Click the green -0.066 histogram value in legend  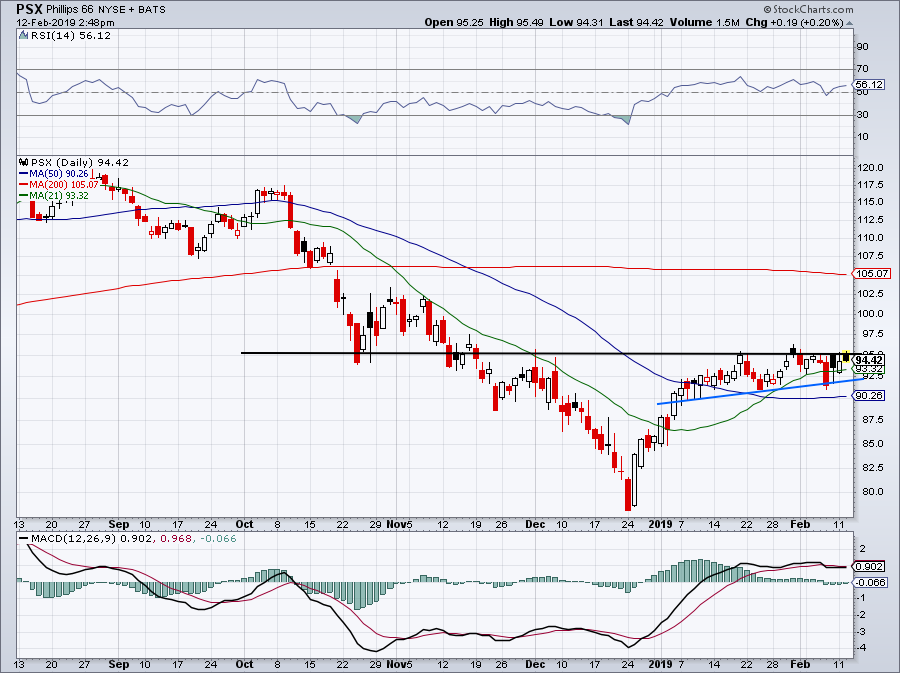218,539
